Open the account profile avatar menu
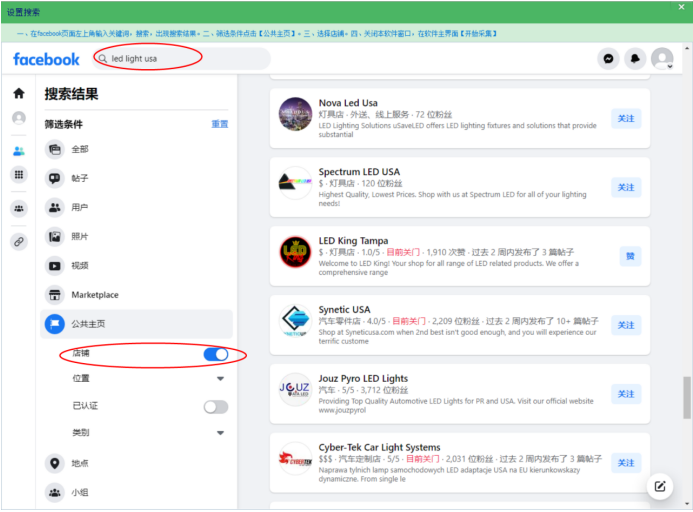 coord(662,58)
